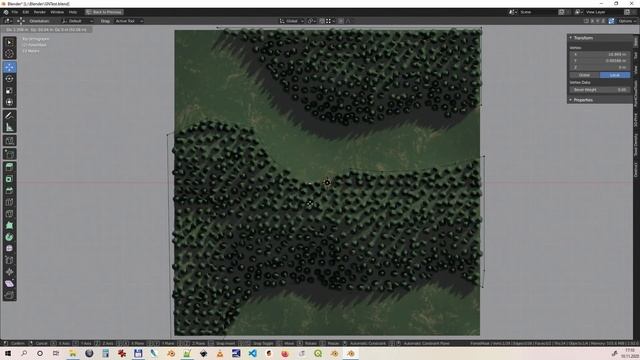640x360 pixels.
Task: Toggle mesh mirror X
Action: [x=592, y=21]
